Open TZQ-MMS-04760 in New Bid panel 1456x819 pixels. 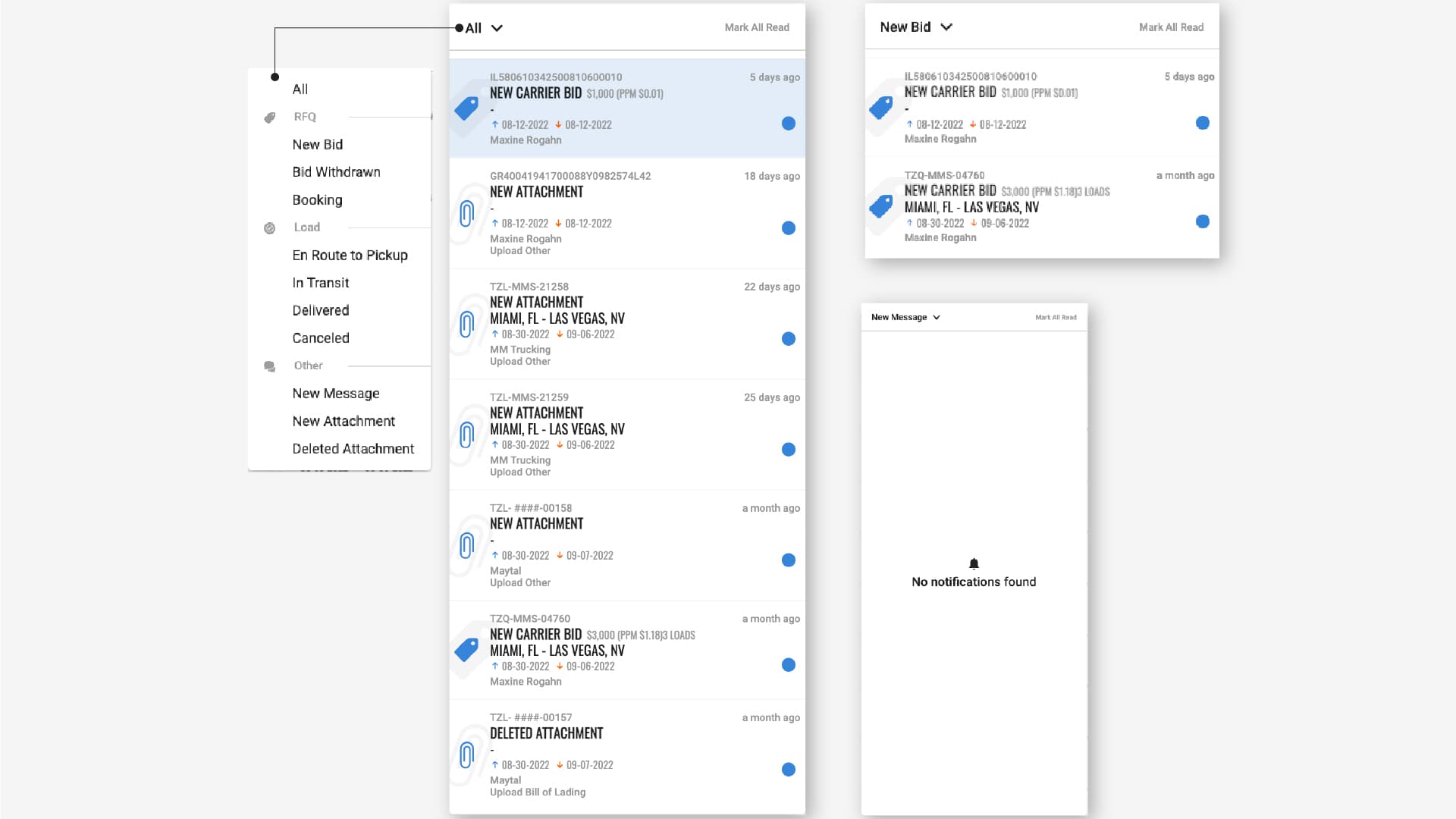[1042, 206]
